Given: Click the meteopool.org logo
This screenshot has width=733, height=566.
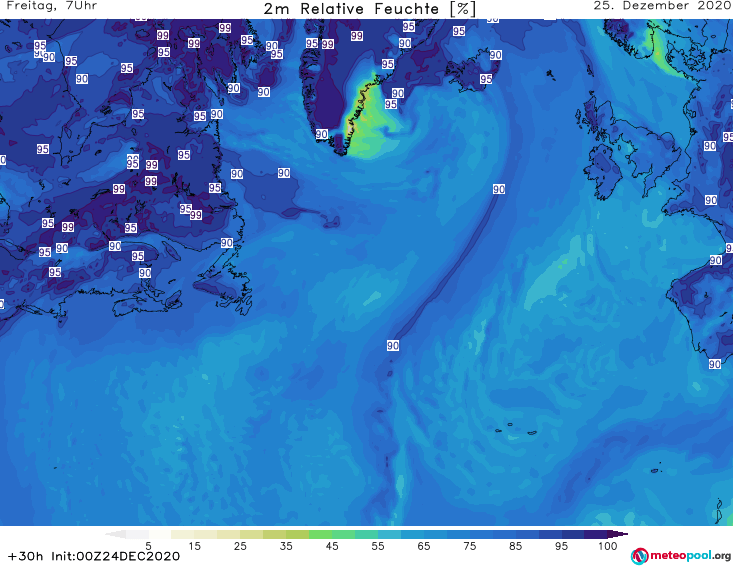Looking at the screenshot, I should [681, 556].
